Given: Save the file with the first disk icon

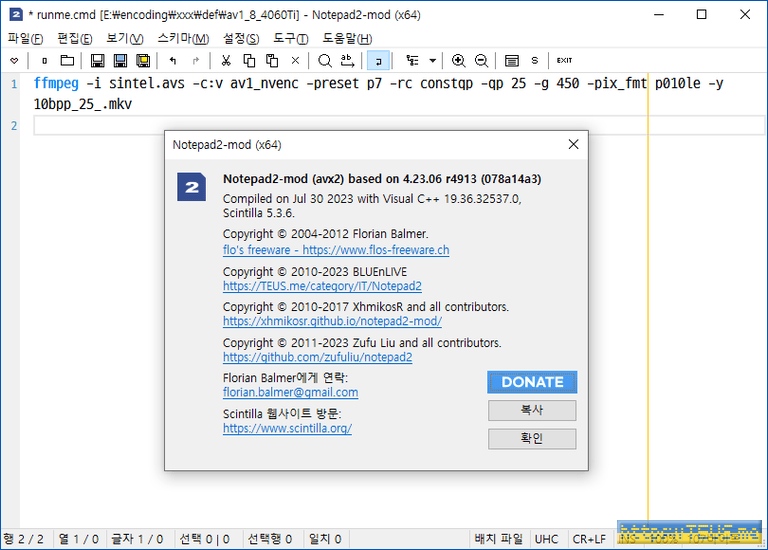Looking at the screenshot, I should pos(97,61).
